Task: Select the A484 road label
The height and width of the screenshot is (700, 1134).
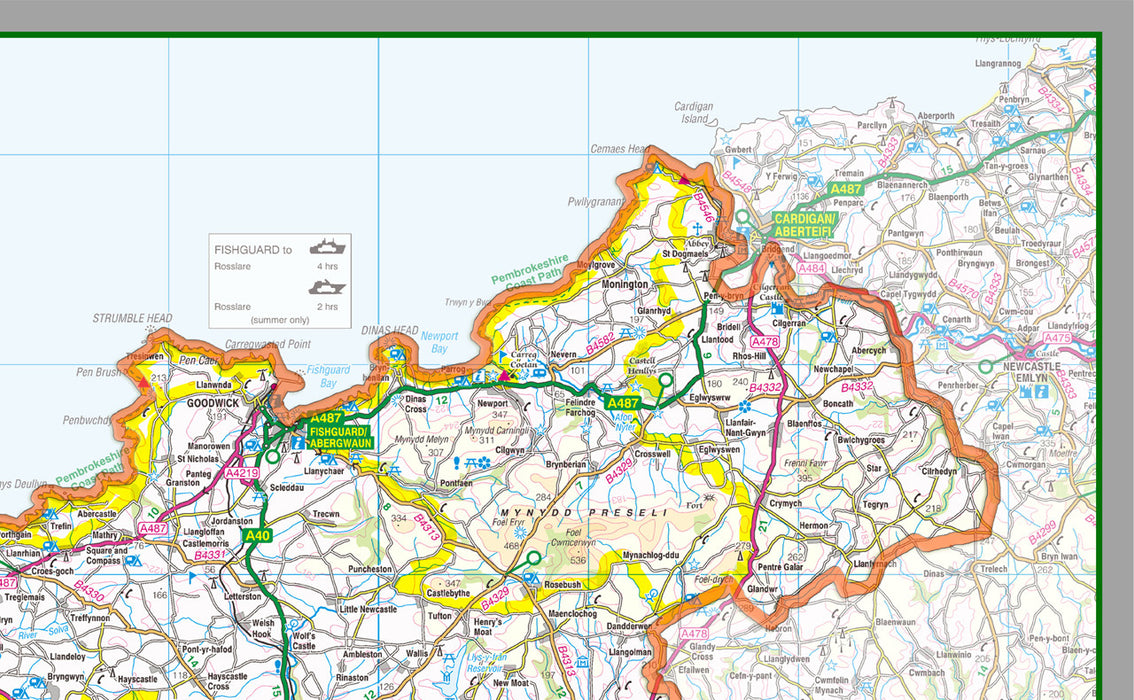Action: [811, 268]
